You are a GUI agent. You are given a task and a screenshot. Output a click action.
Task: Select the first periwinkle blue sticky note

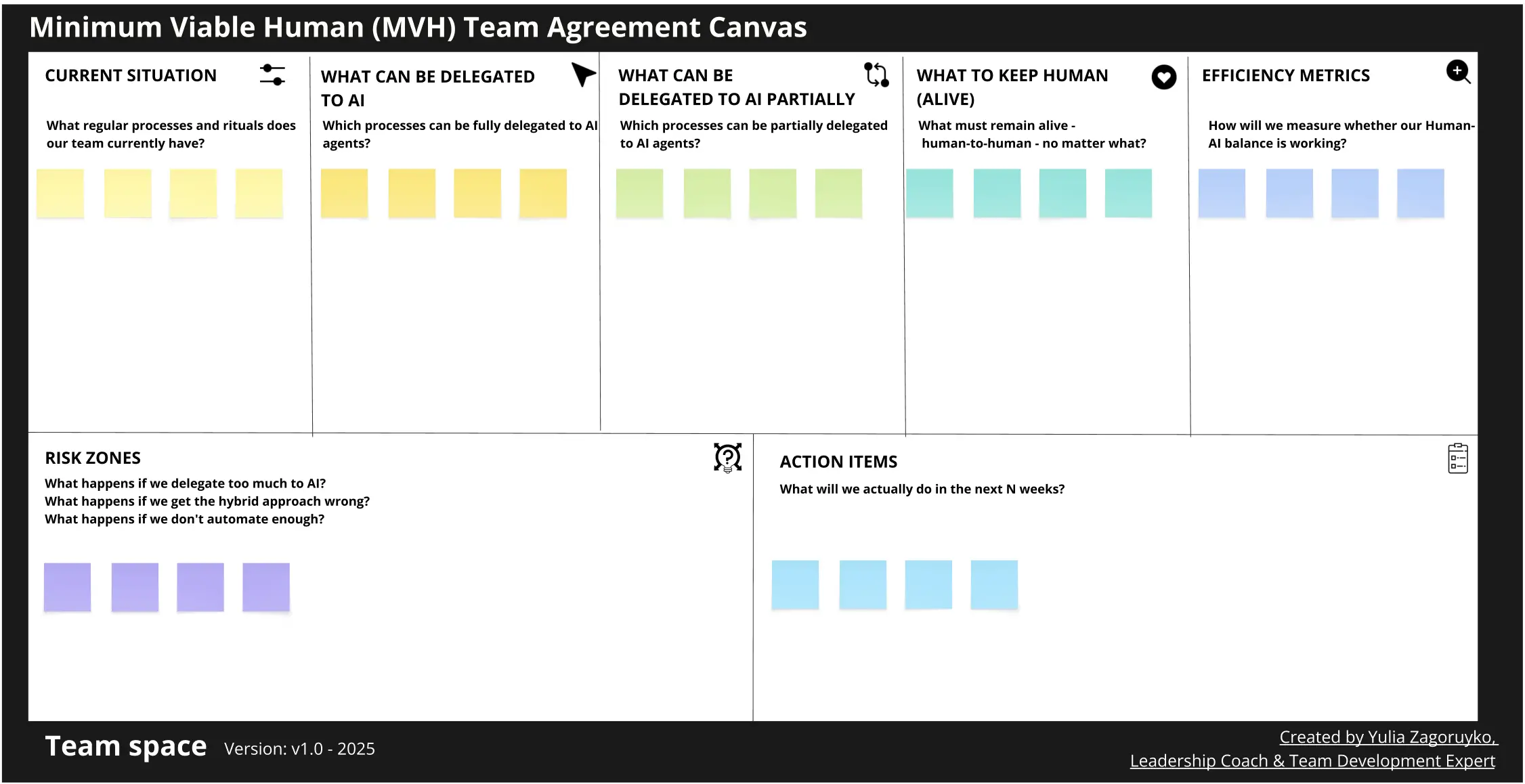click(1222, 194)
